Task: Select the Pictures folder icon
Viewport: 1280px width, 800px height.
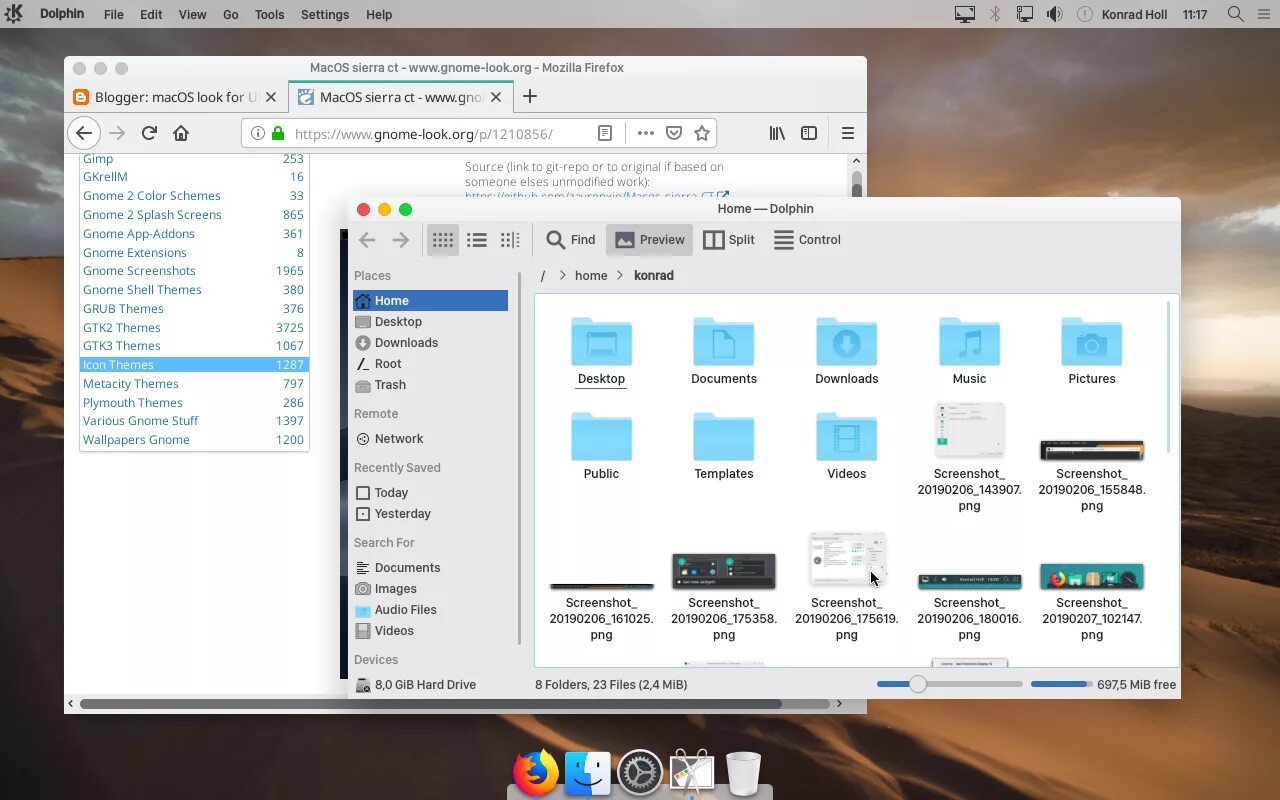Action: pyautogui.click(x=1091, y=342)
